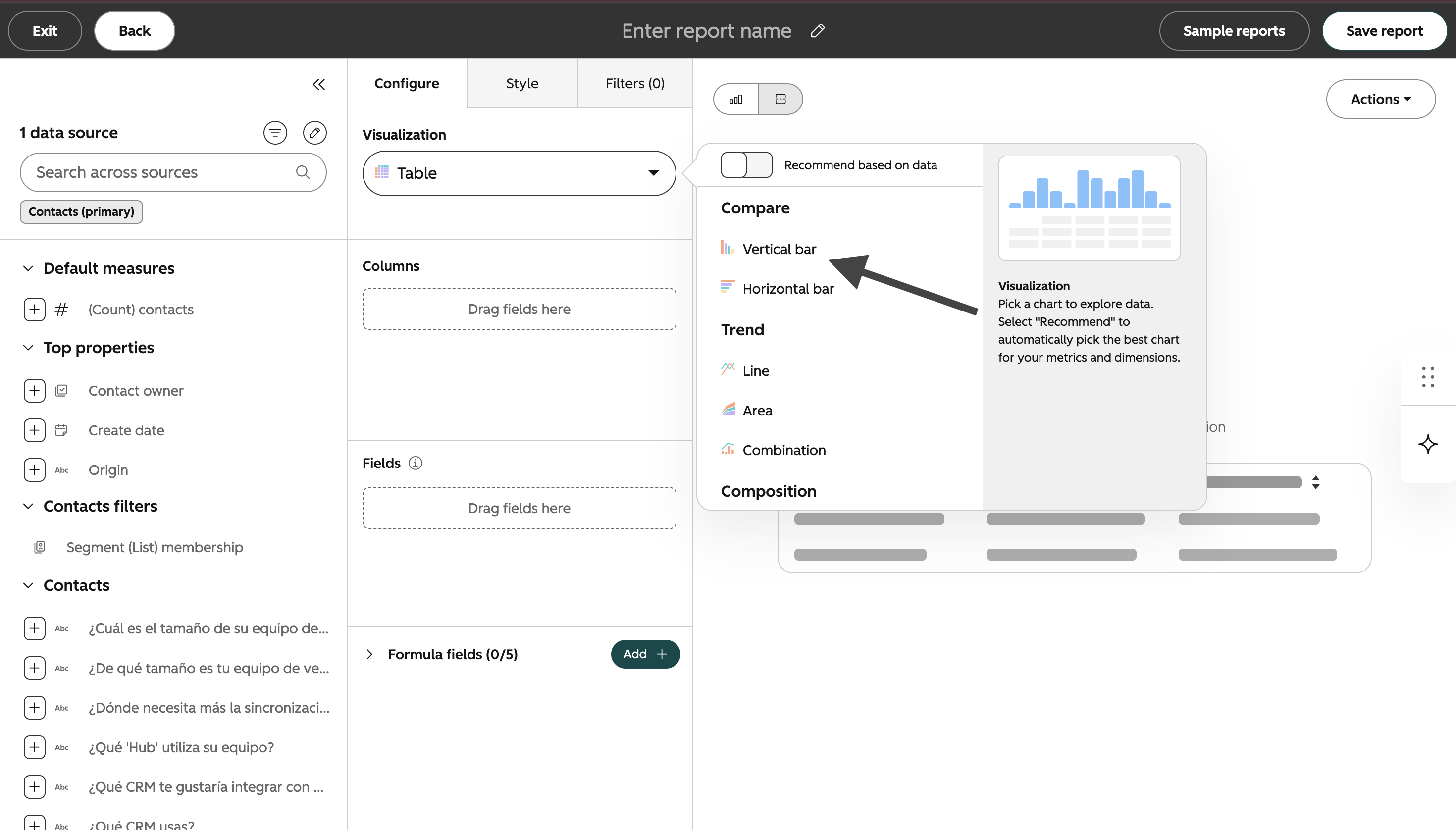Switch to the chart view icon

(736, 99)
